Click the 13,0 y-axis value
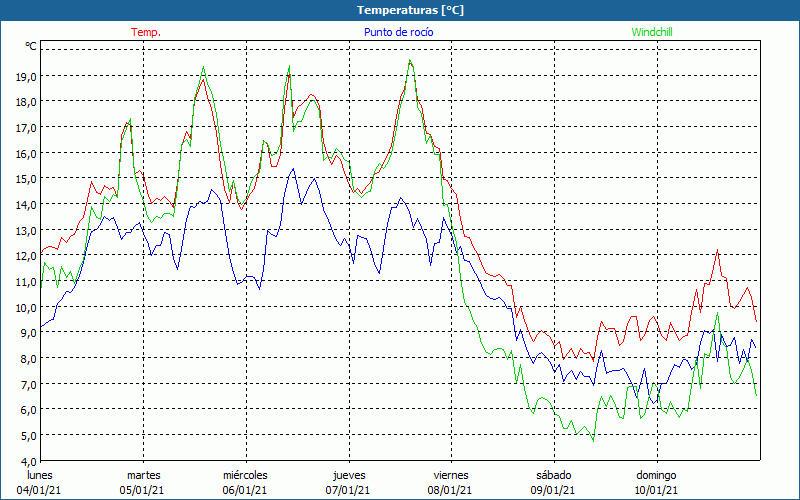Image resolution: width=800 pixels, height=500 pixels. pyautogui.click(x=26, y=230)
